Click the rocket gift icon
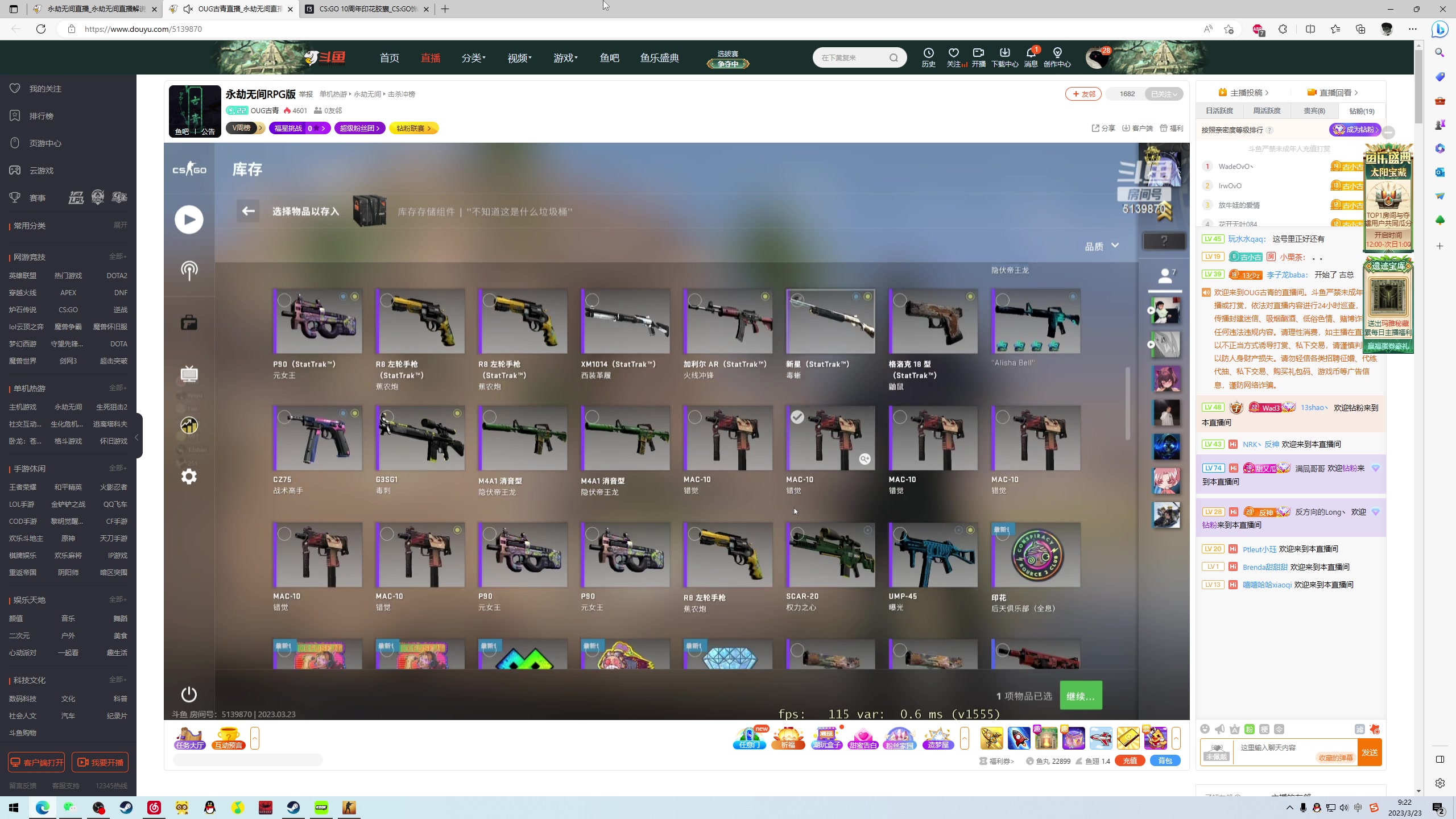 [1019, 738]
